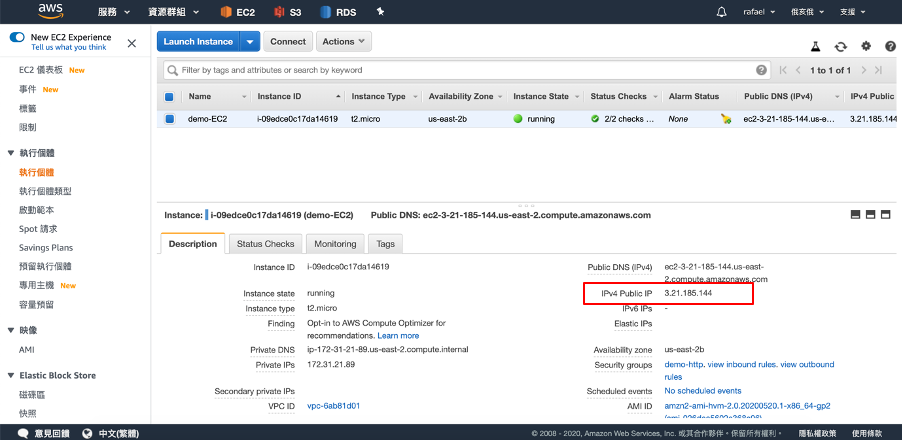Switch to the Description tab

[193, 244]
